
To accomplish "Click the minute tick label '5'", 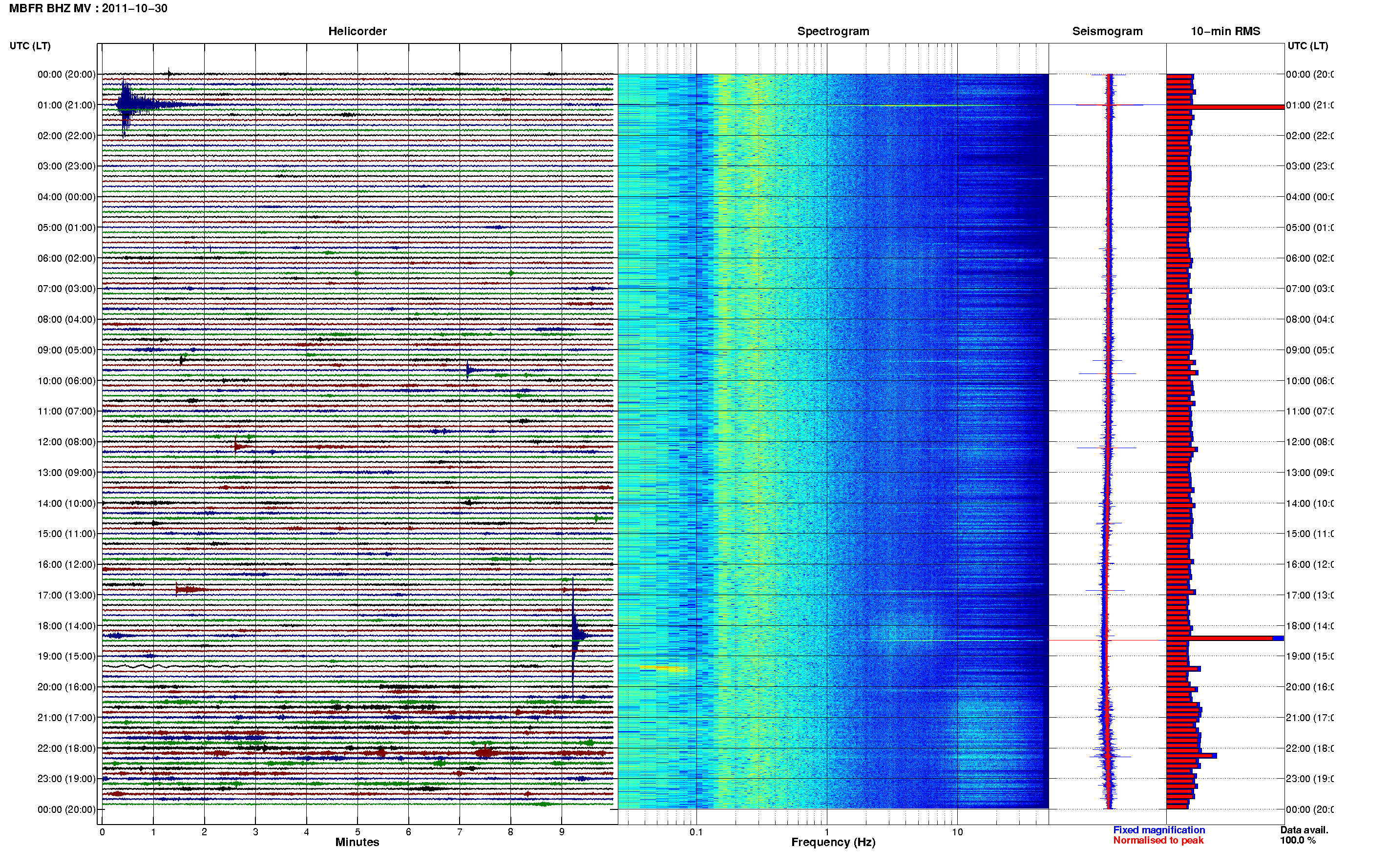I will (x=357, y=832).
